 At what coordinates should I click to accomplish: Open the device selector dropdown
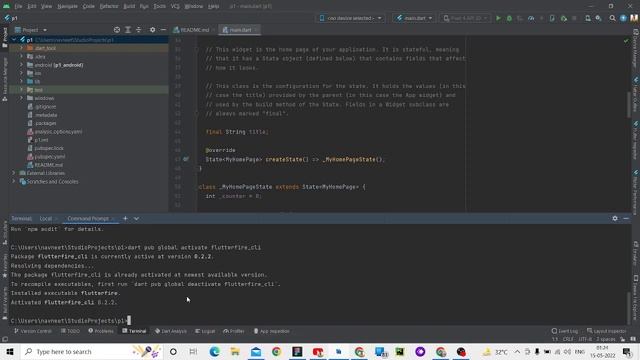click(350, 18)
